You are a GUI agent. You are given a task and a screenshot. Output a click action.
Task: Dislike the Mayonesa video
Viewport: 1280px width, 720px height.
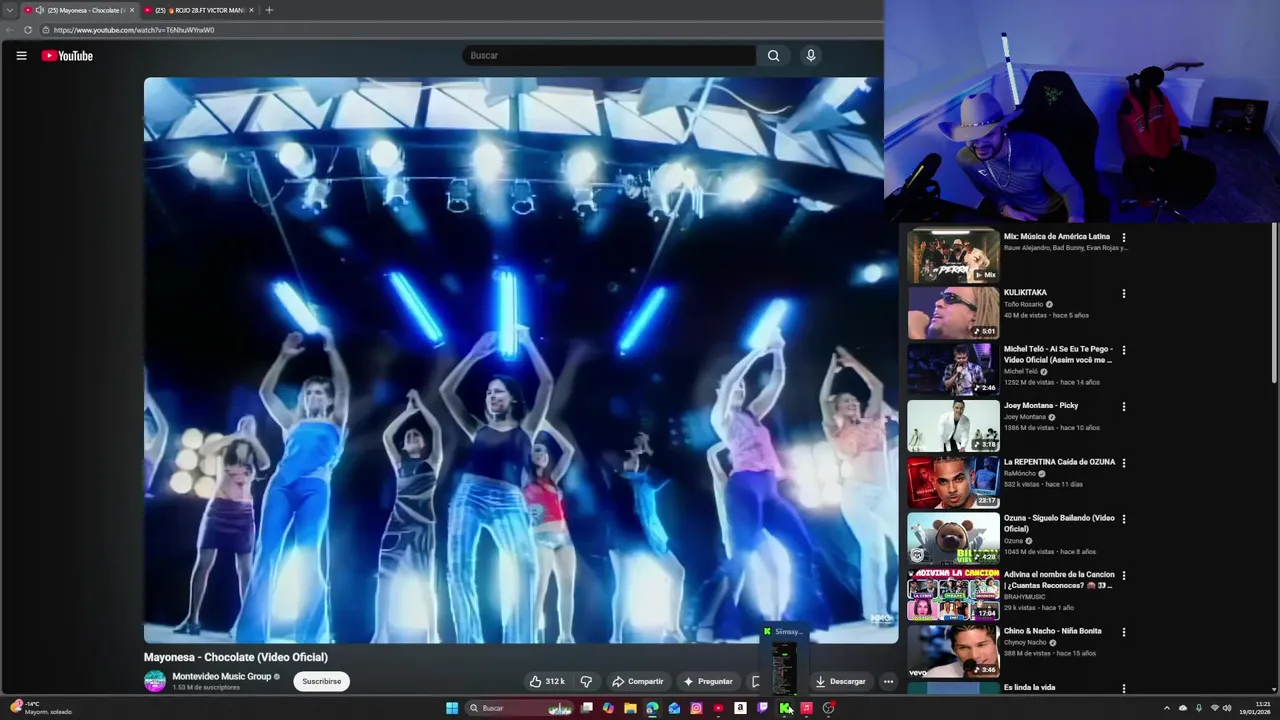[586, 681]
